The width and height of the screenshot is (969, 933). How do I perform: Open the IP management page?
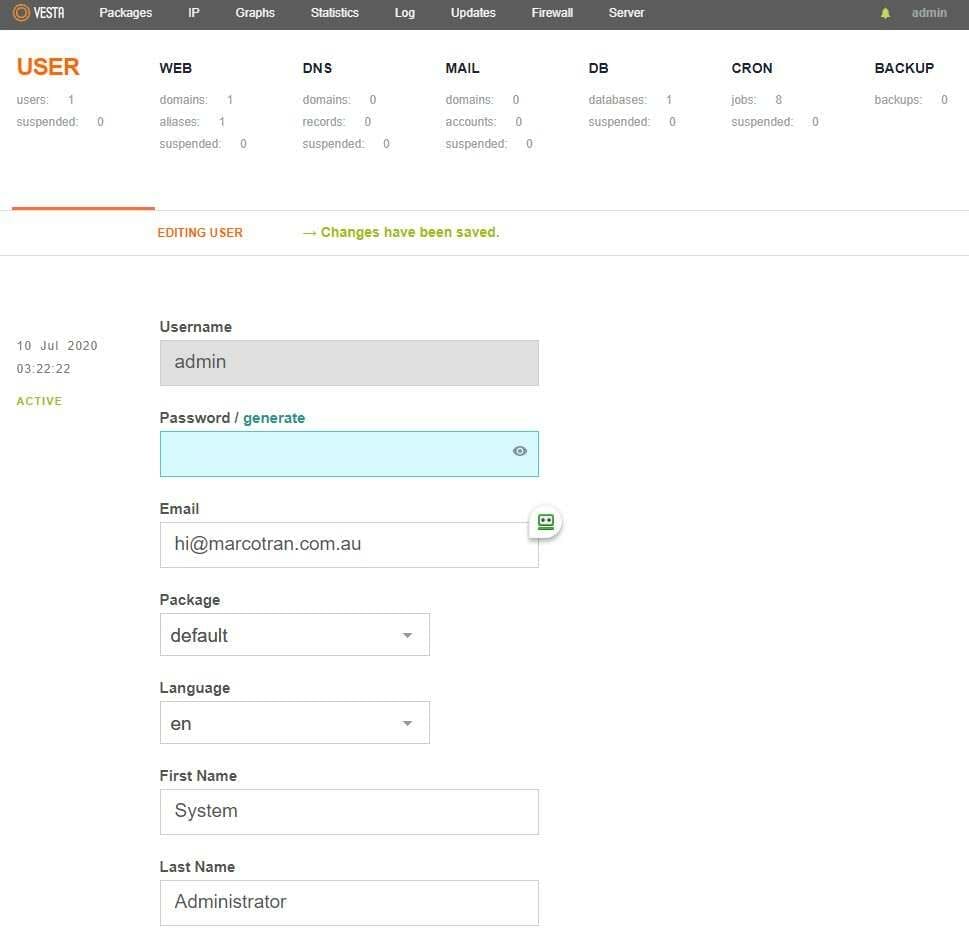192,13
